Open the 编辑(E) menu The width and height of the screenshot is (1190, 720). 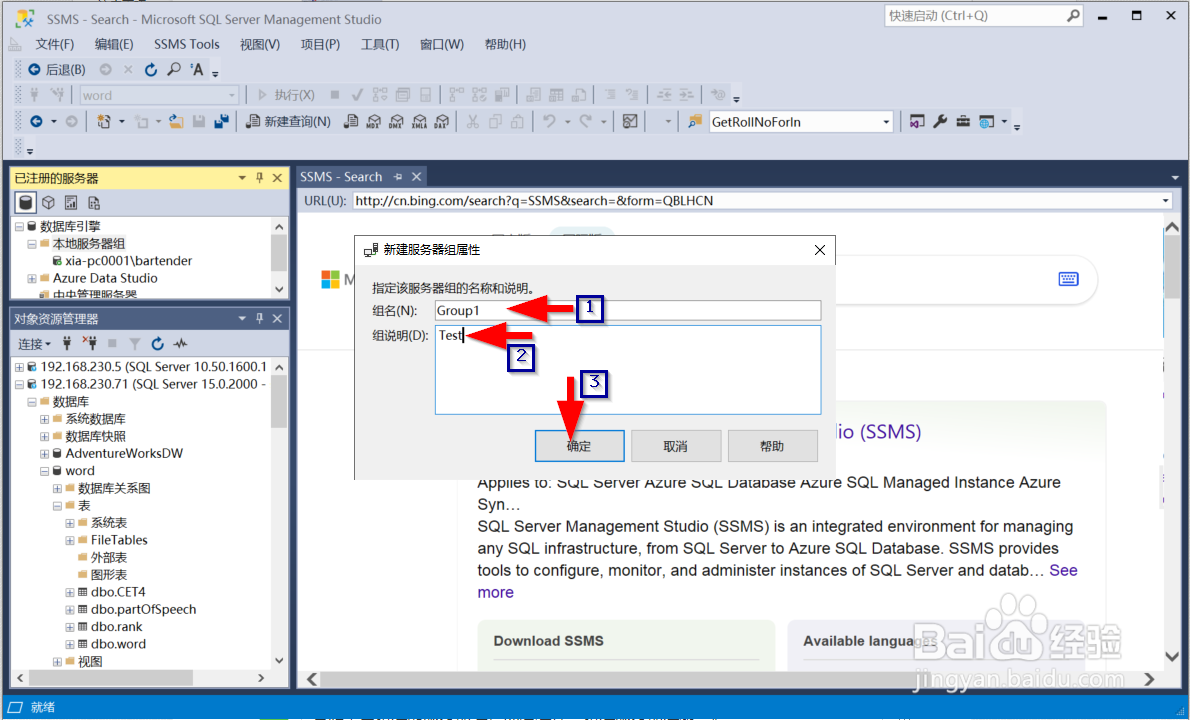pyautogui.click(x=114, y=44)
